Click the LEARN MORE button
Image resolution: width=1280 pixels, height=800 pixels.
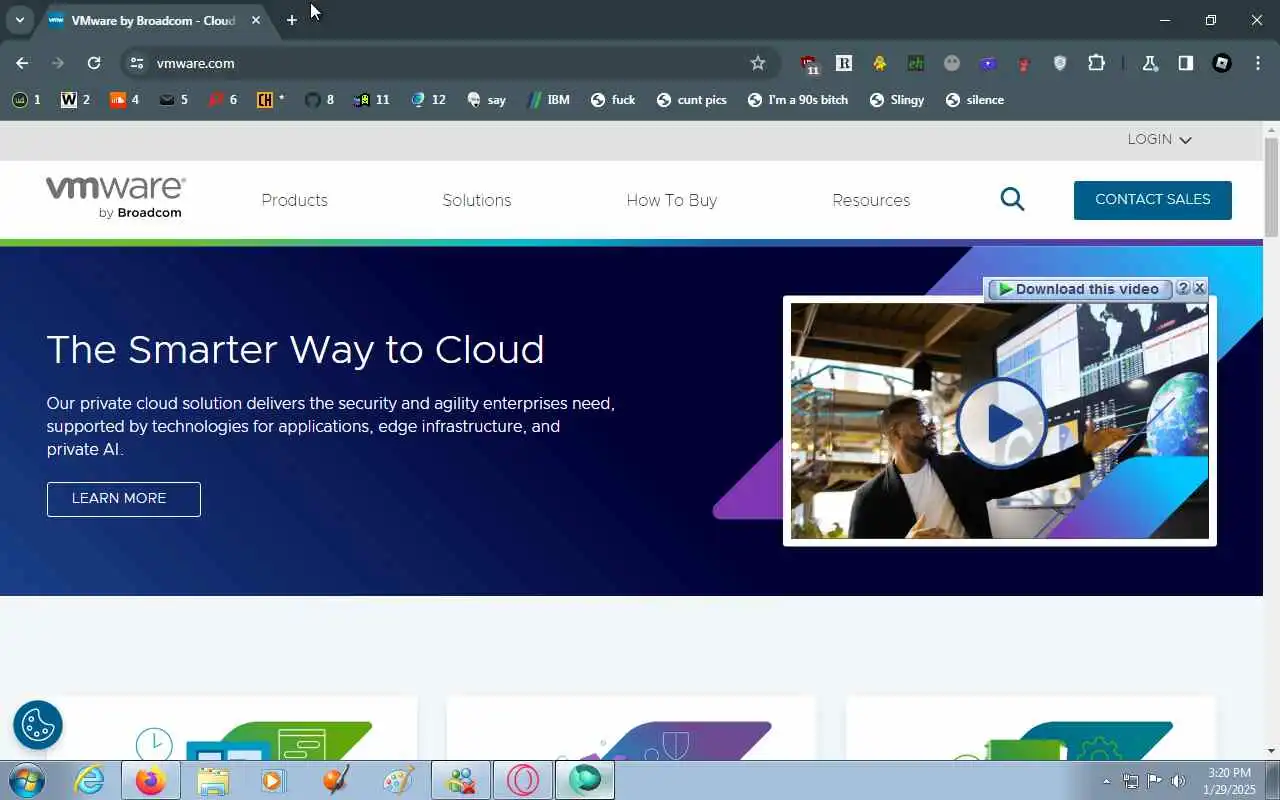pyautogui.click(x=124, y=499)
